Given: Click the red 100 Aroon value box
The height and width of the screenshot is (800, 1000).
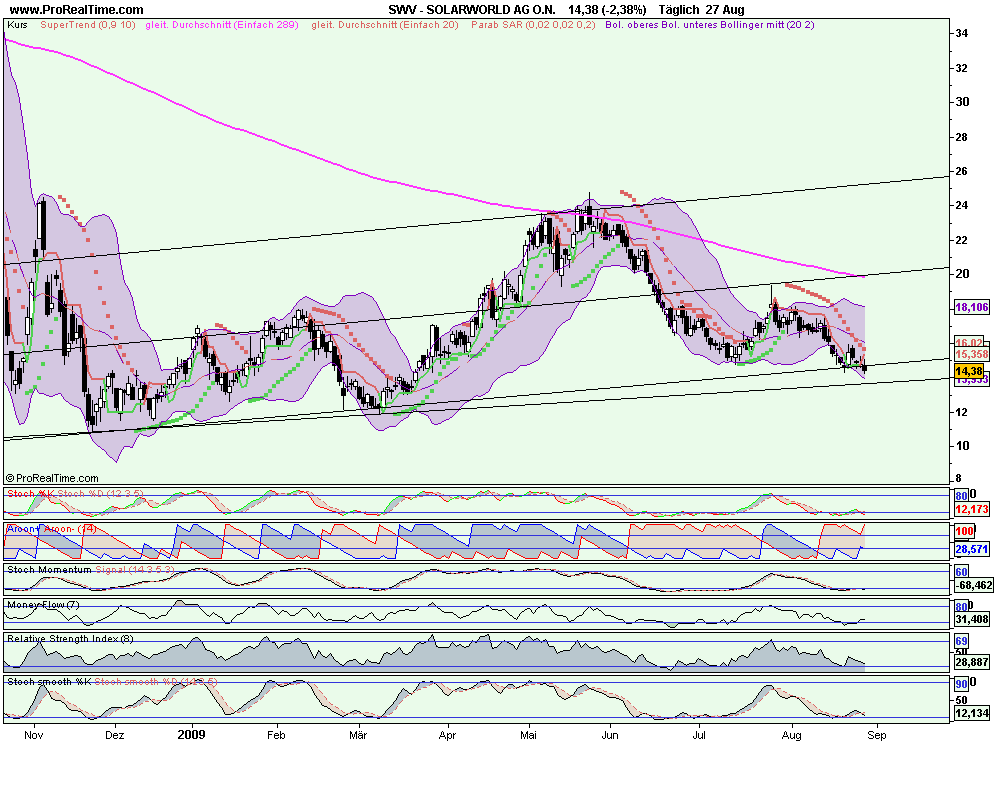Looking at the screenshot, I should point(964,531).
